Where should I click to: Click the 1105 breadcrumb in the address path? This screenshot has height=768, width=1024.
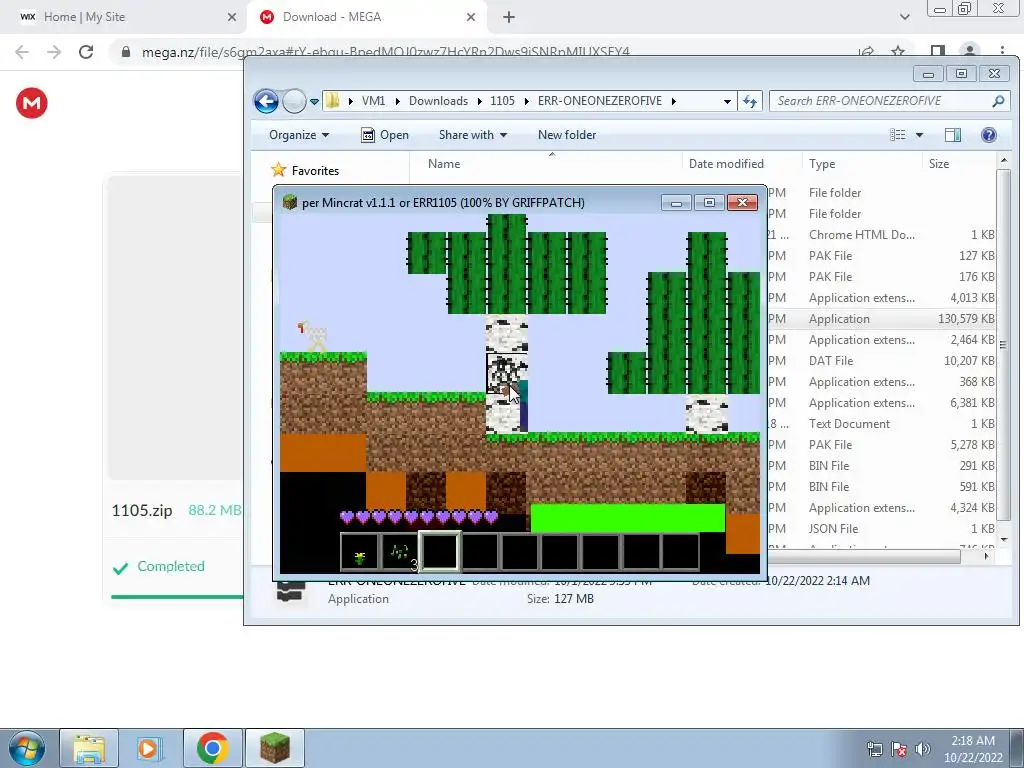pyautogui.click(x=502, y=101)
